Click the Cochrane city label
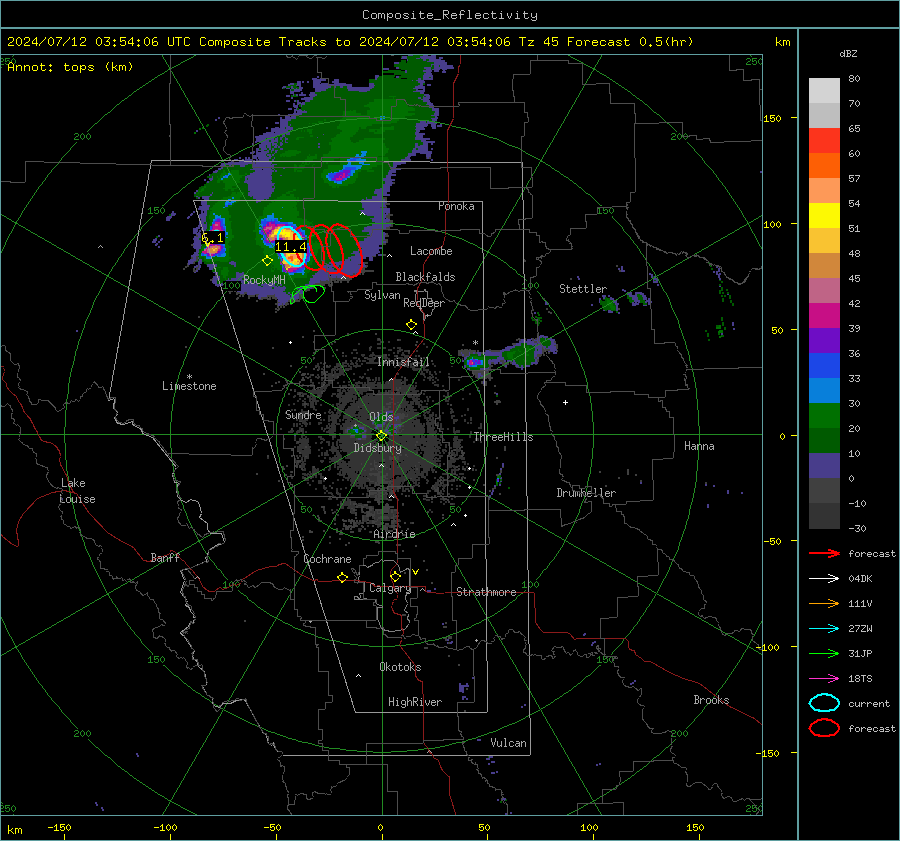The width and height of the screenshot is (900, 841). click(x=327, y=559)
